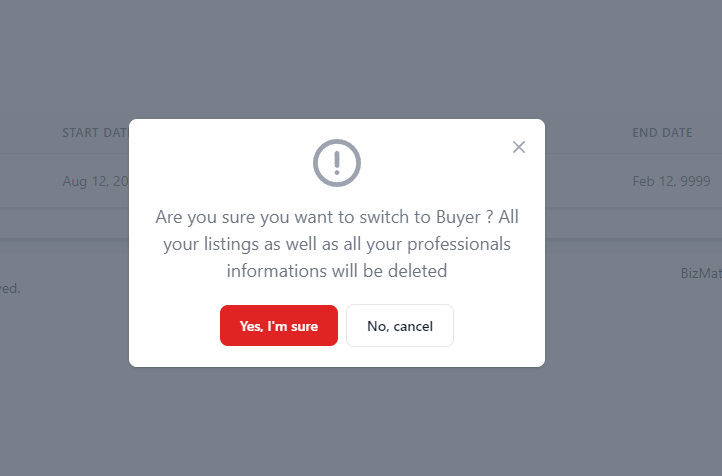The width and height of the screenshot is (722, 476).
Task: Select the Feb 12, 9999 end date cell
Action: click(x=671, y=181)
